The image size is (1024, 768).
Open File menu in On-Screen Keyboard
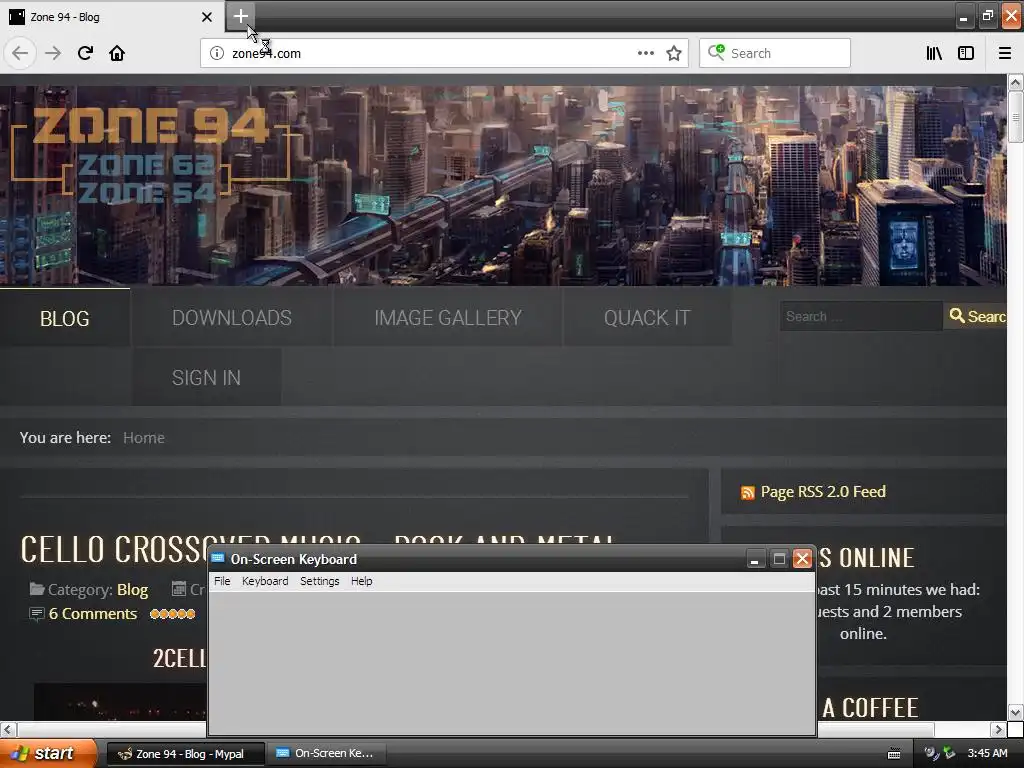(222, 581)
